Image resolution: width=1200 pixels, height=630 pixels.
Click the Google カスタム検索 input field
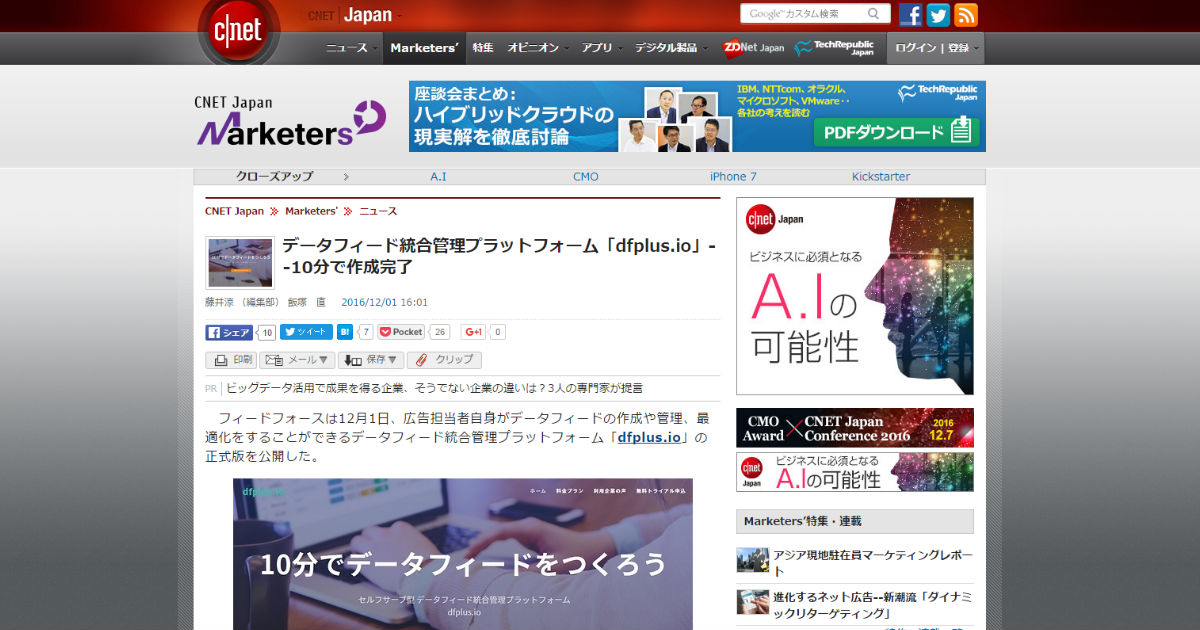(803, 14)
